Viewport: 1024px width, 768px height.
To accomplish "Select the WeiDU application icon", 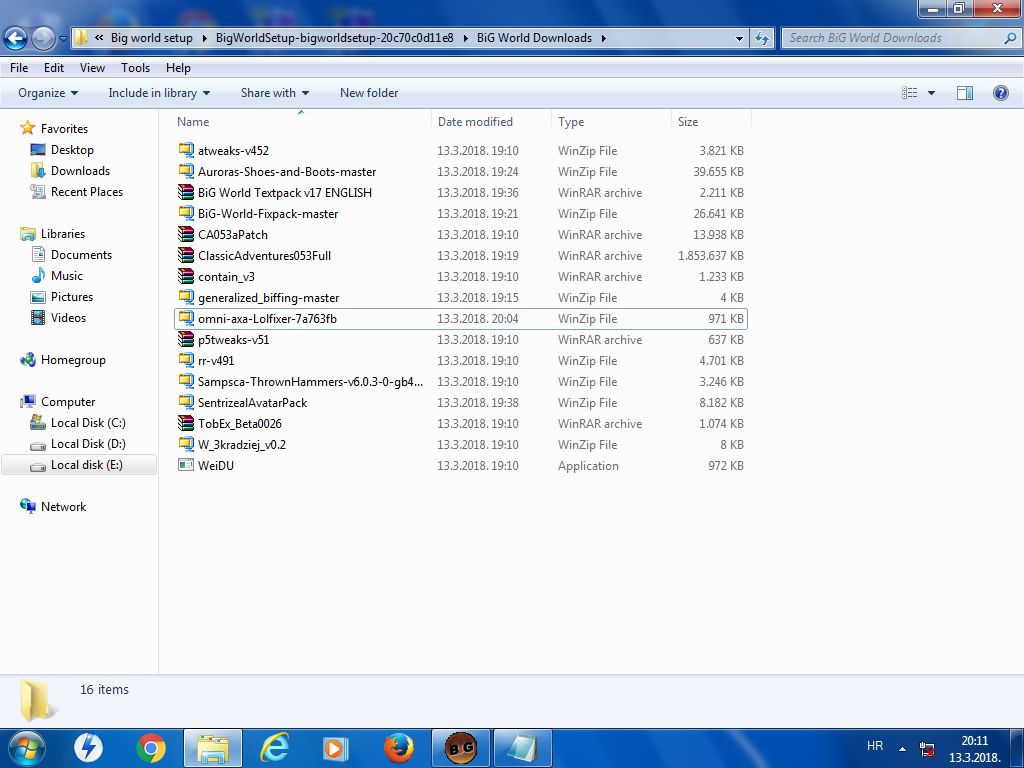I will click(x=186, y=465).
